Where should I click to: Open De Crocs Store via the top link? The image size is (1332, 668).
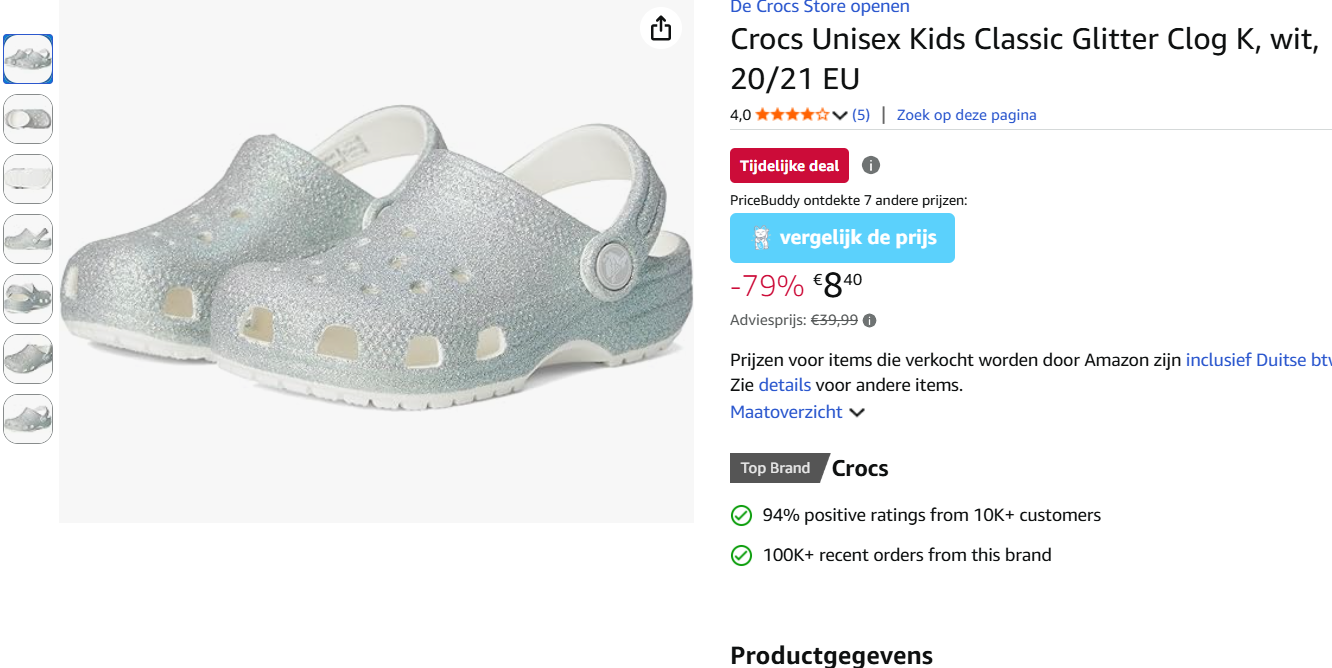click(x=818, y=7)
